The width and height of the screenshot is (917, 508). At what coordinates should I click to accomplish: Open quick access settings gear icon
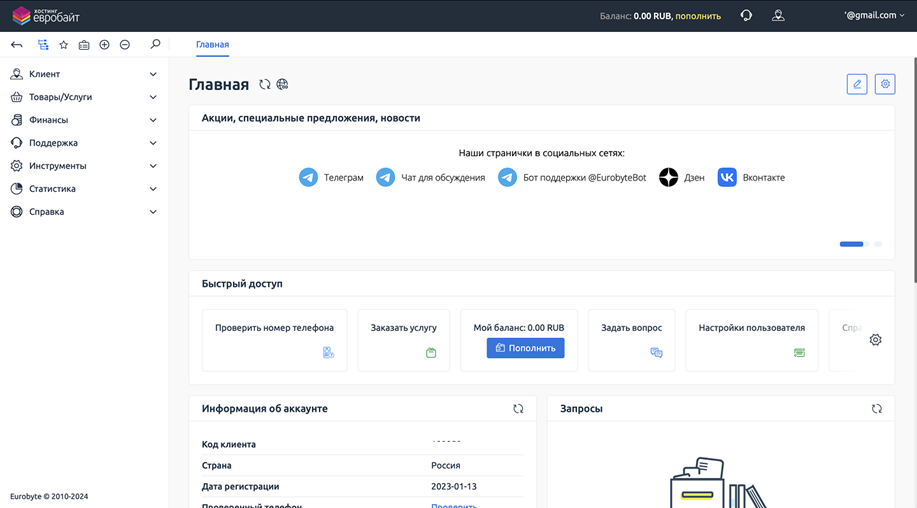(x=875, y=340)
